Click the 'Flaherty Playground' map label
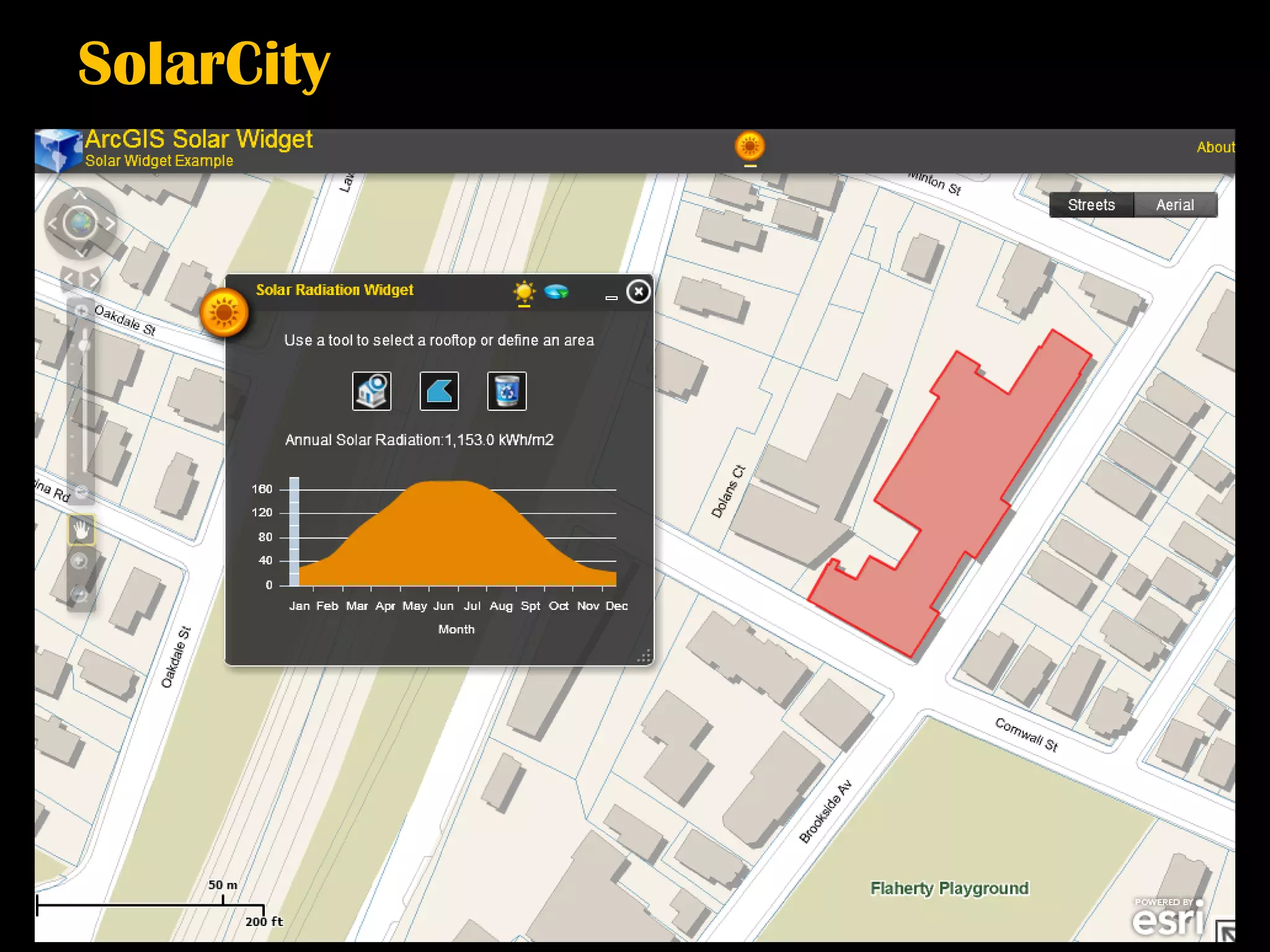The width and height of the screenshot is (1270, 952). tap(949, 888)
